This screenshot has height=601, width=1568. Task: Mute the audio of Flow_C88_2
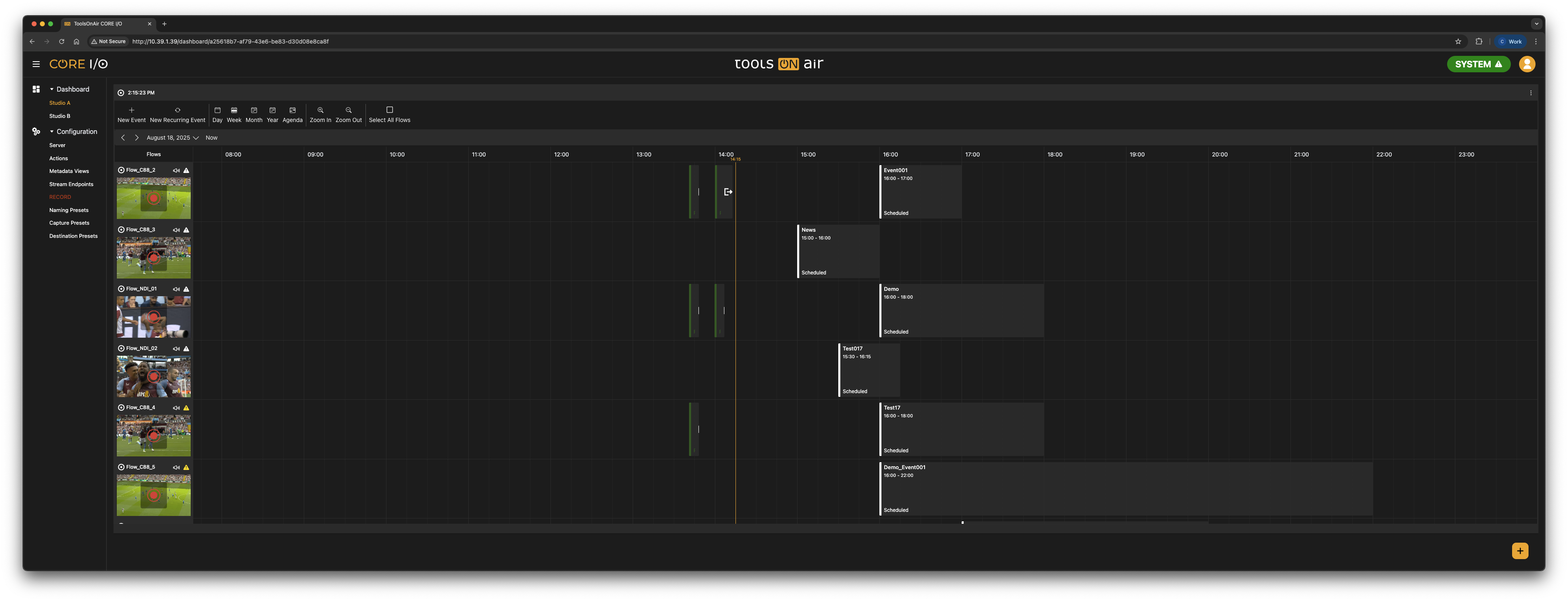[x=176, y=170]
